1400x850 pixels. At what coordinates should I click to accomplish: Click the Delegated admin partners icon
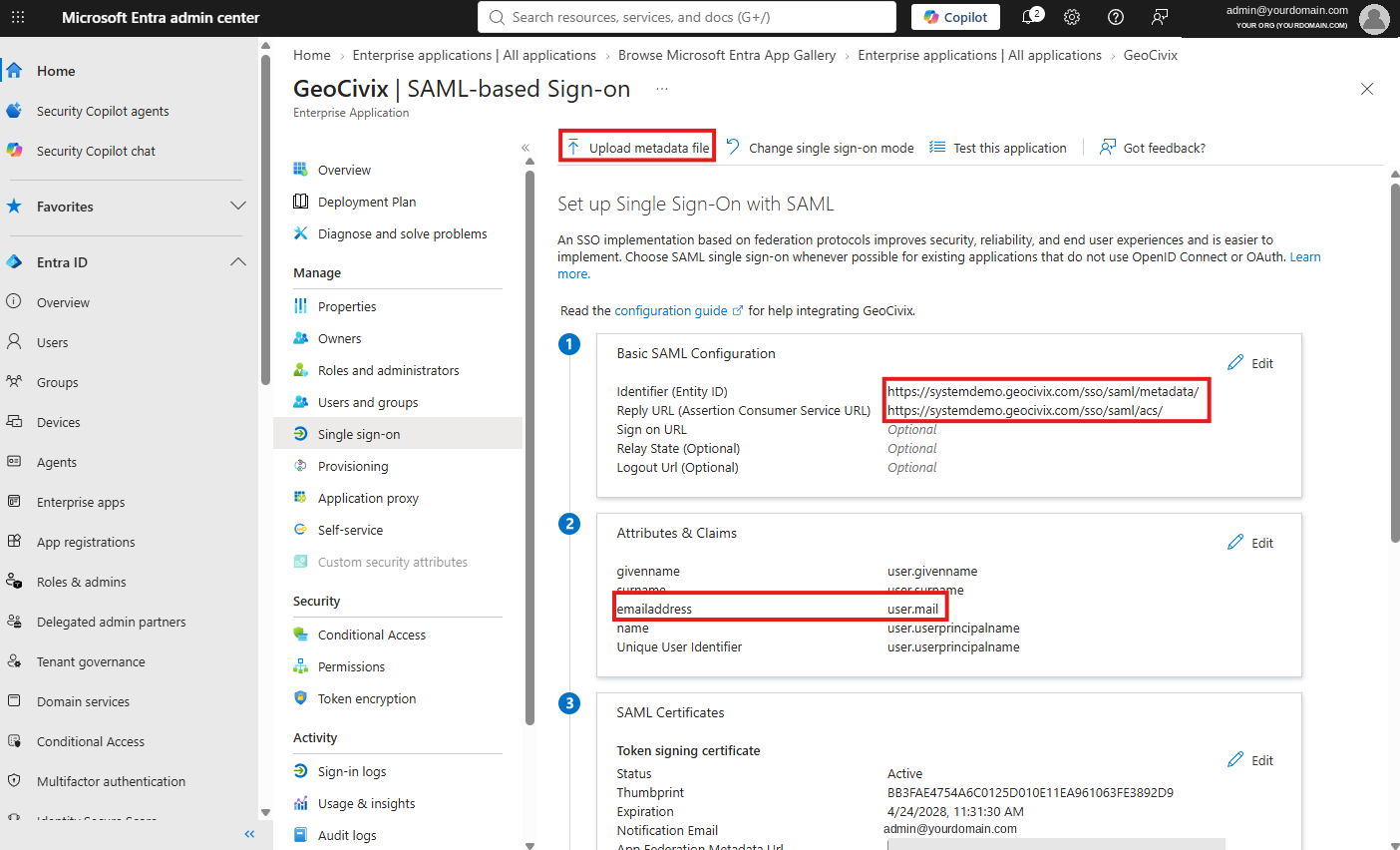coord(14,621)
